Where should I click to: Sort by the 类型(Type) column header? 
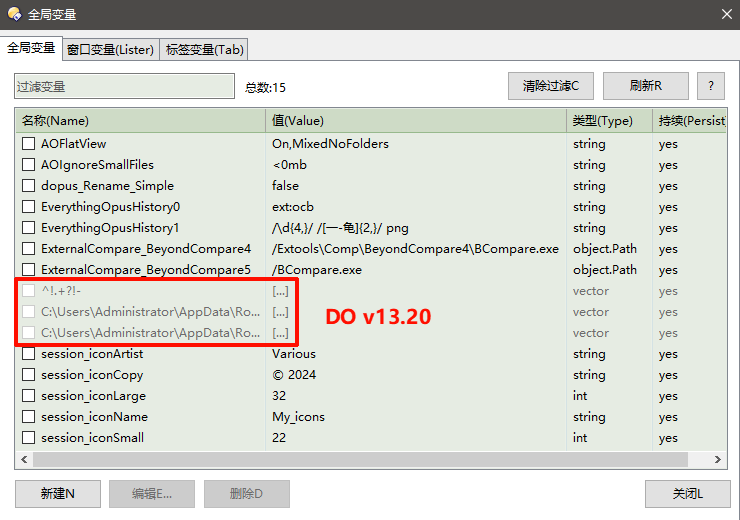[x=608, y=121]
